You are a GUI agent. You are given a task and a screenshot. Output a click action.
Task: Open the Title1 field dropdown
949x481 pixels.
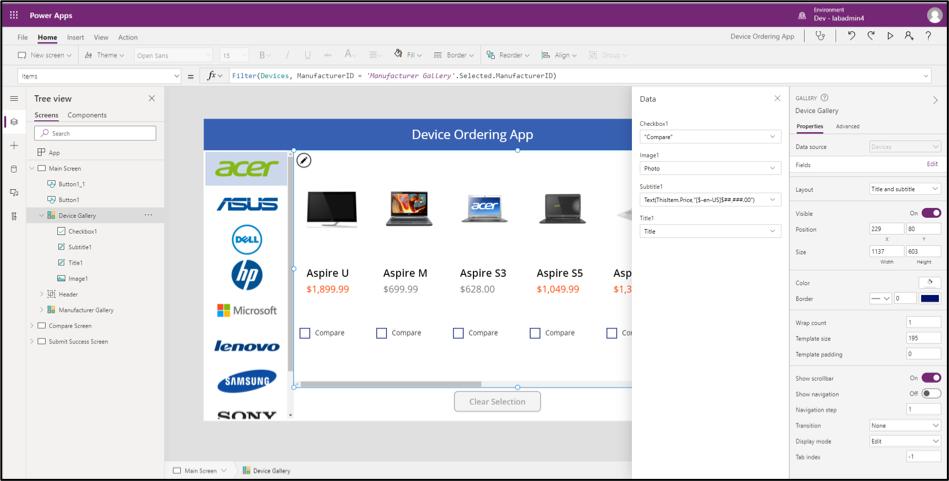(x=711, y=231)
